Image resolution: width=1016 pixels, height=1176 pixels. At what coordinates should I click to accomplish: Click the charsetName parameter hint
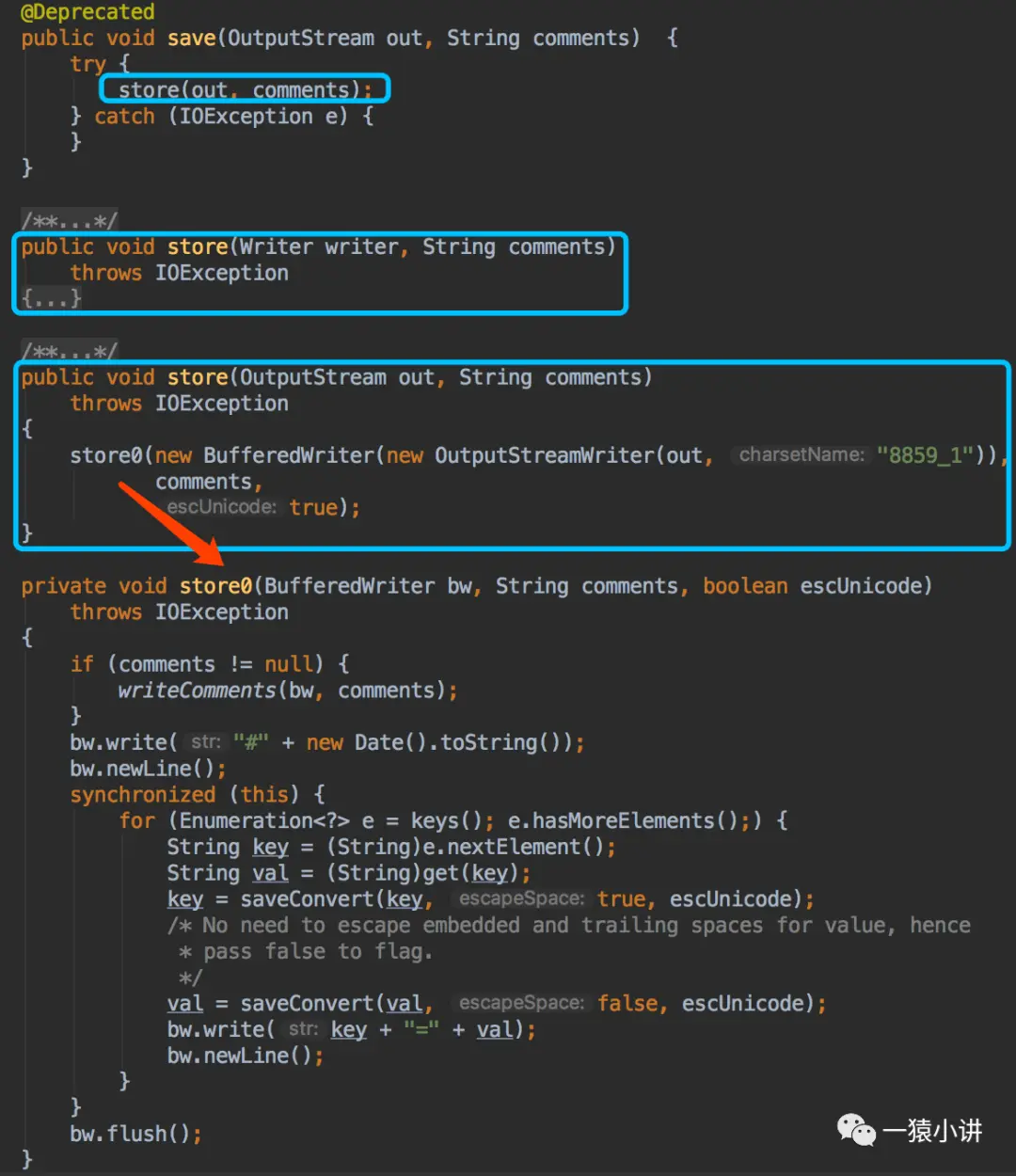tap(802, 455)
